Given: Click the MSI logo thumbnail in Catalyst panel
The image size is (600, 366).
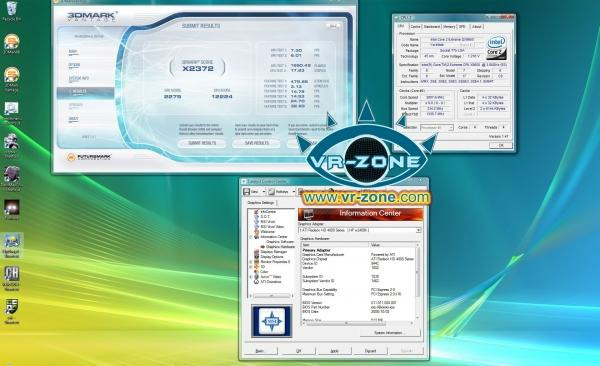Looking at the screenshot, I should (271, 321).
